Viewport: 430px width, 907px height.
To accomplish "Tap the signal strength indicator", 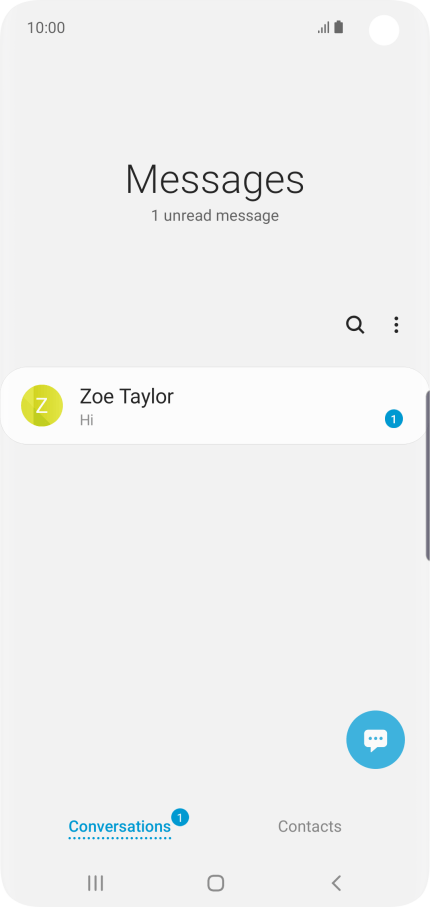I will (324, 27).
